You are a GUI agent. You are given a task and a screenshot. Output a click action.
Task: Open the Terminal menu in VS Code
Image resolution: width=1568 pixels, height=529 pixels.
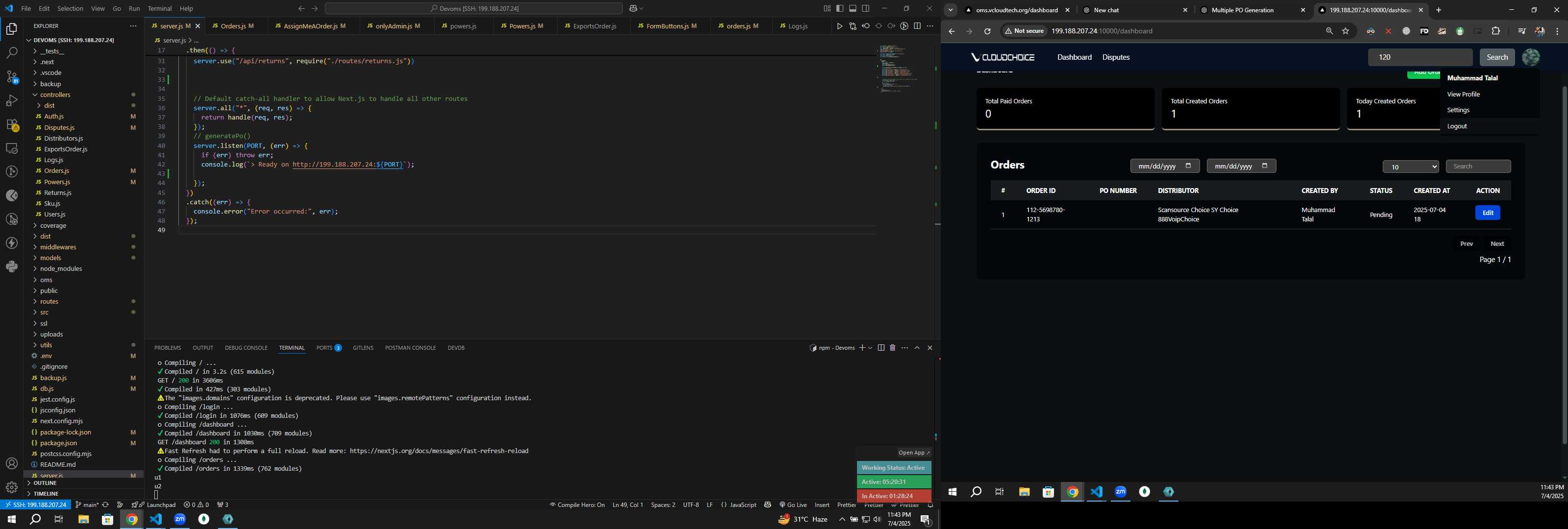[159, 8]
